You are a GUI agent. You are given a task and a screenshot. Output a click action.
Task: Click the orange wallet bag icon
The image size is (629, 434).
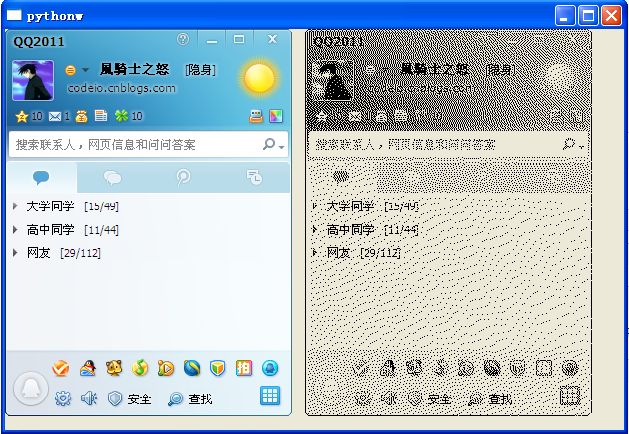81,116
